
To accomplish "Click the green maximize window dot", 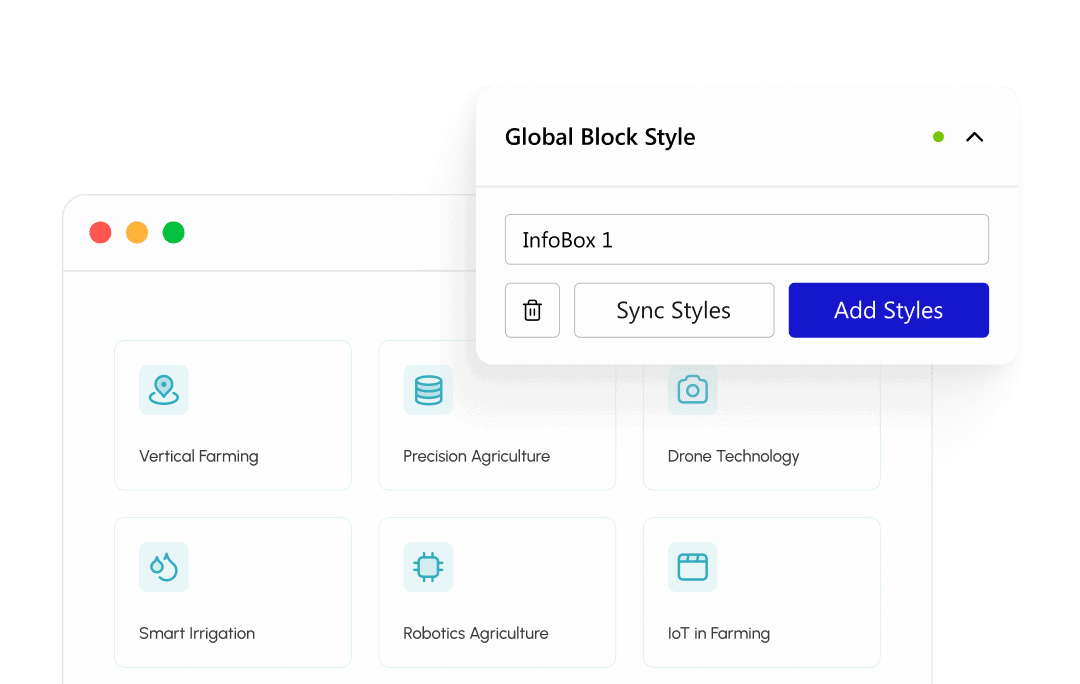I will coord(174,232).
